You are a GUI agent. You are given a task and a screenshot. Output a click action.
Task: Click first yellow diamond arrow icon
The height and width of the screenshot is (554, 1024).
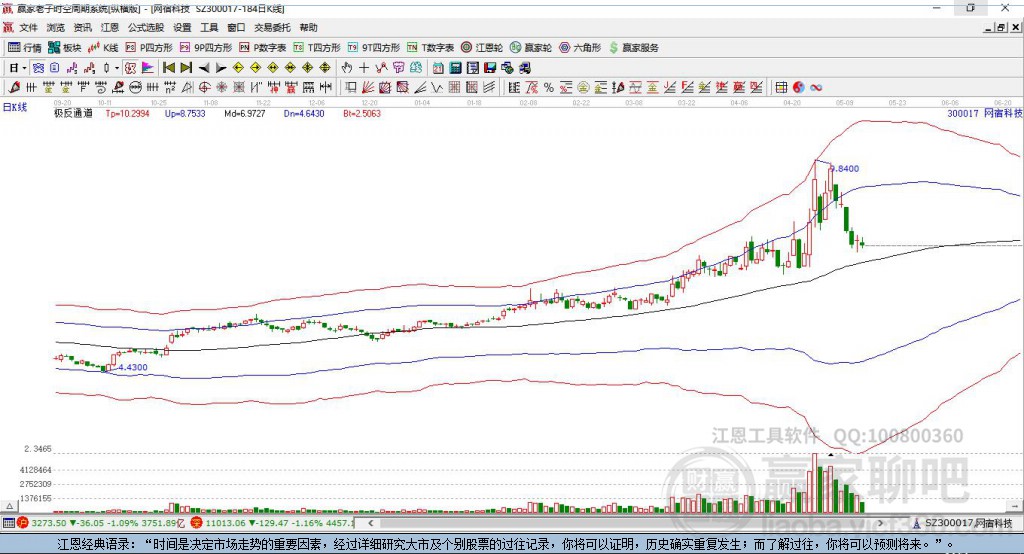238,68
